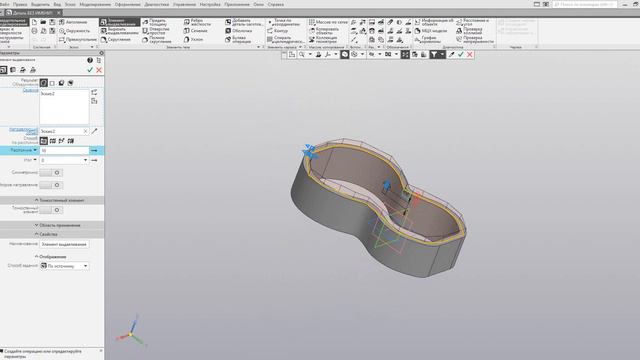Screen dimensions: 640x360
Task: Select Придать толщину tool
Action: point(155,22)
